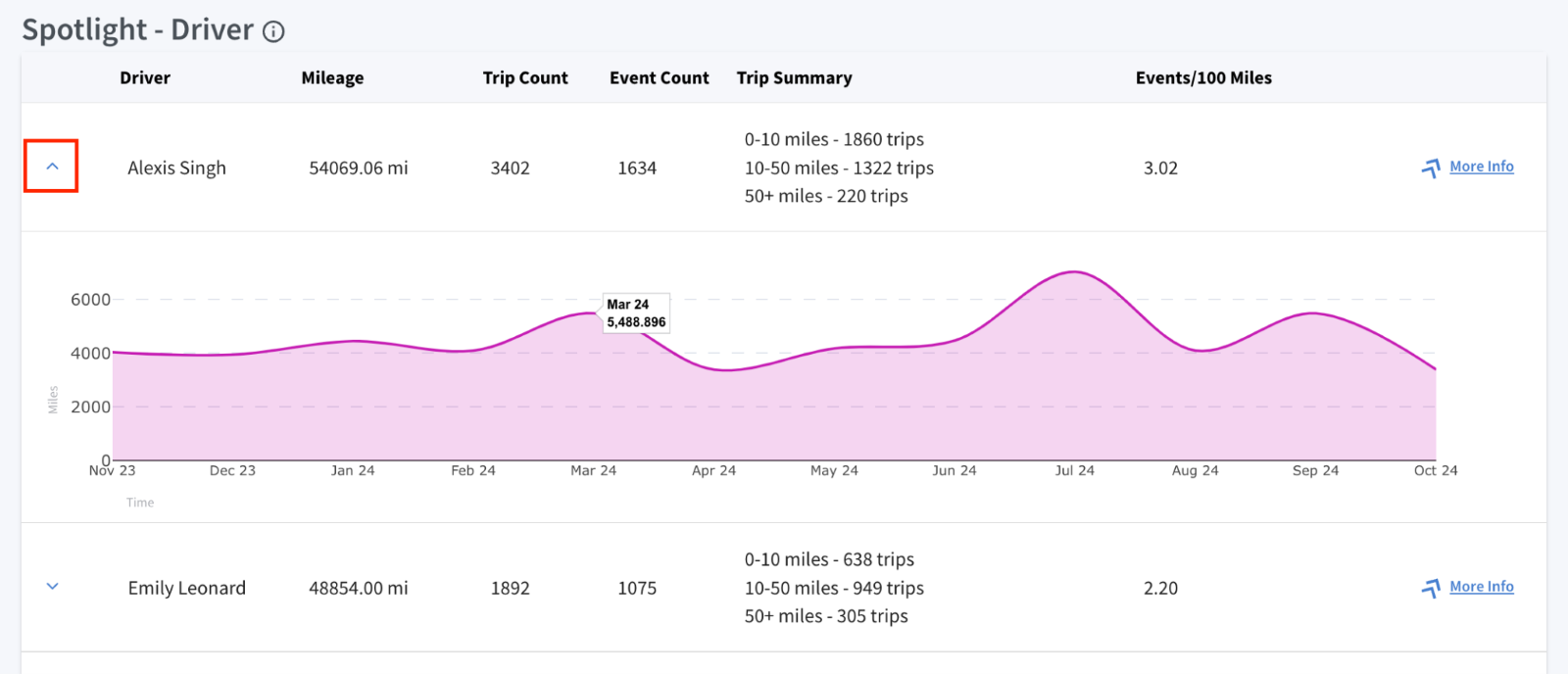The height and width of the screenshot is (674, 1568).
Task: Click the Trip Summary column header
Action: pos(794,78)
